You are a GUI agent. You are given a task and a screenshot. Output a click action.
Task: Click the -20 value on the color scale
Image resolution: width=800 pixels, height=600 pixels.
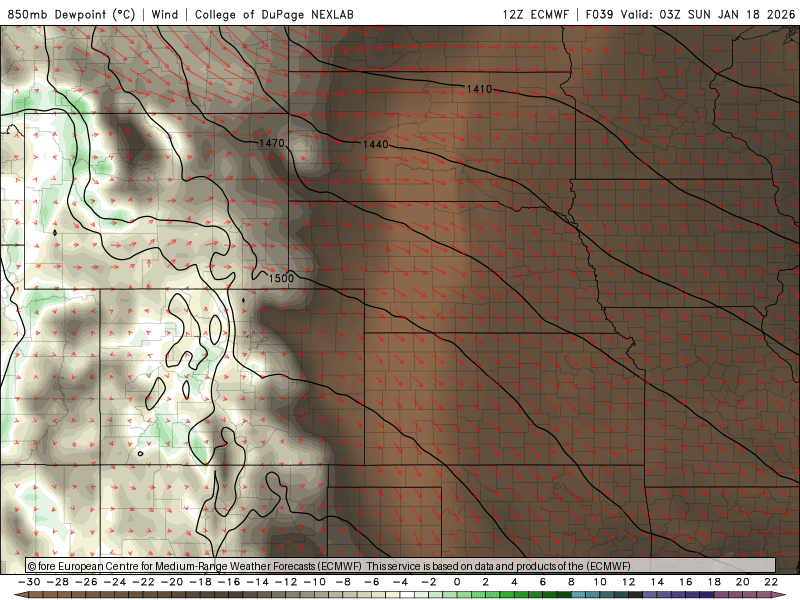click(x=172, y=582)
